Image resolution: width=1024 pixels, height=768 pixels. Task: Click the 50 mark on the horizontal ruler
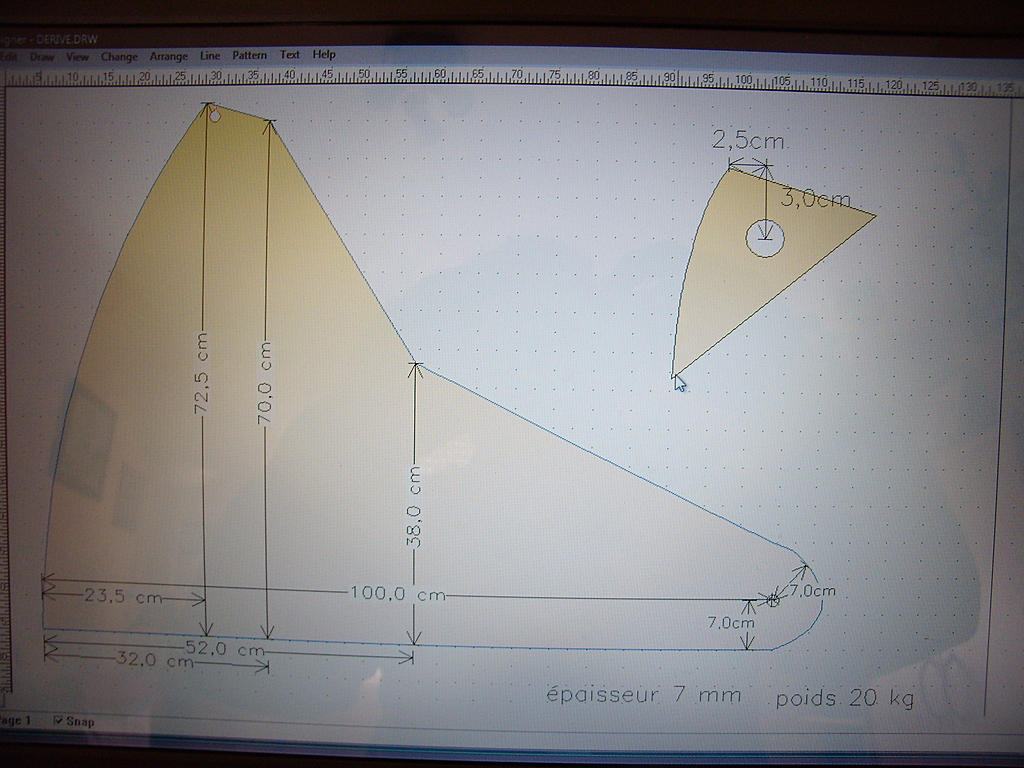pyautogui.click(x=364, y=74)
